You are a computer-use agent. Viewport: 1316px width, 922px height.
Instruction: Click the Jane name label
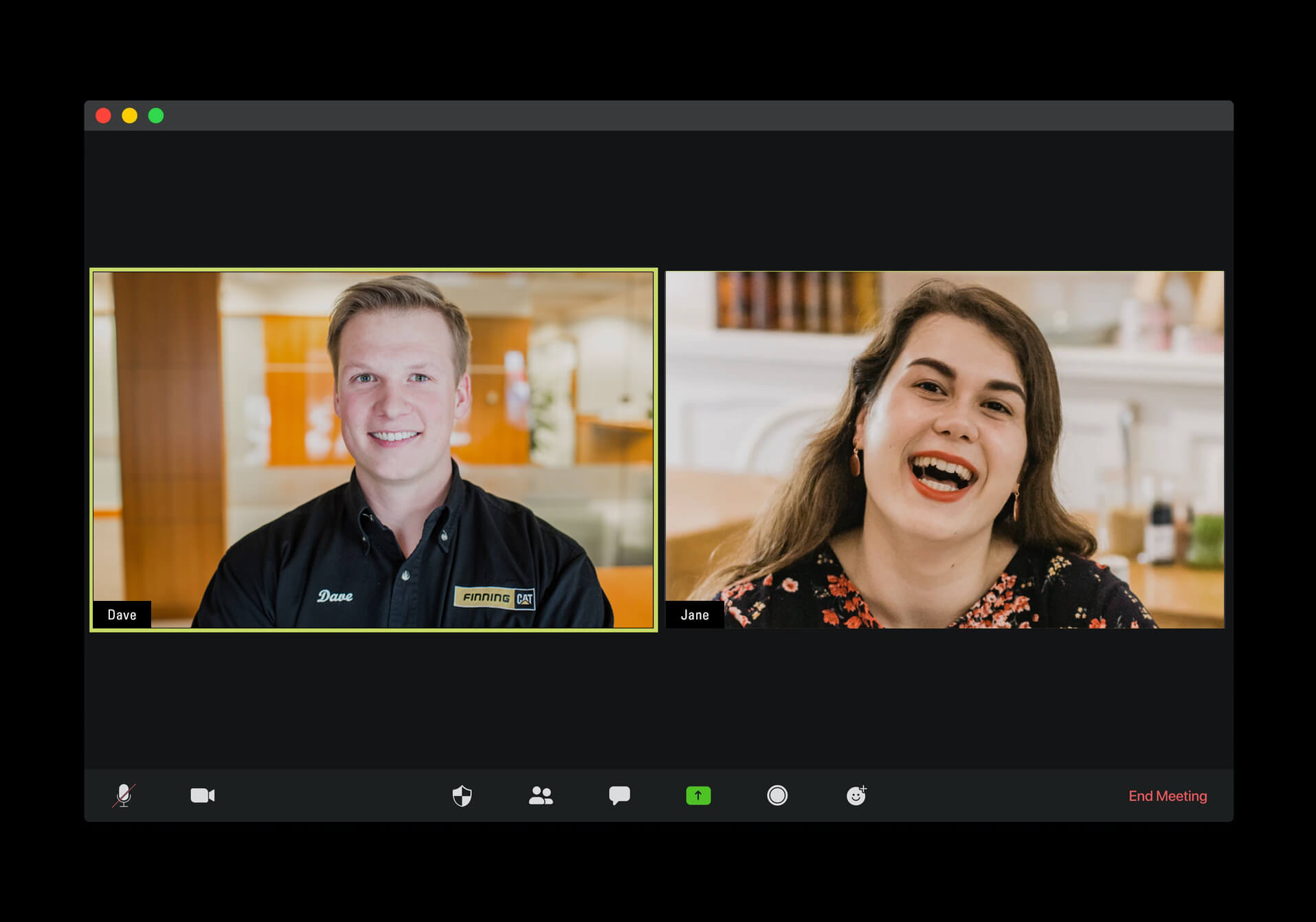pos(694,615)
